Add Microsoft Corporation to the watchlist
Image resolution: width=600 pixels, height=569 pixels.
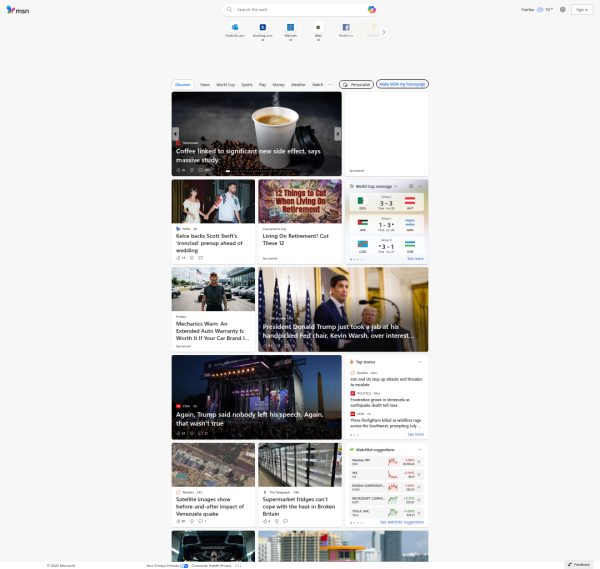point(419,500)
